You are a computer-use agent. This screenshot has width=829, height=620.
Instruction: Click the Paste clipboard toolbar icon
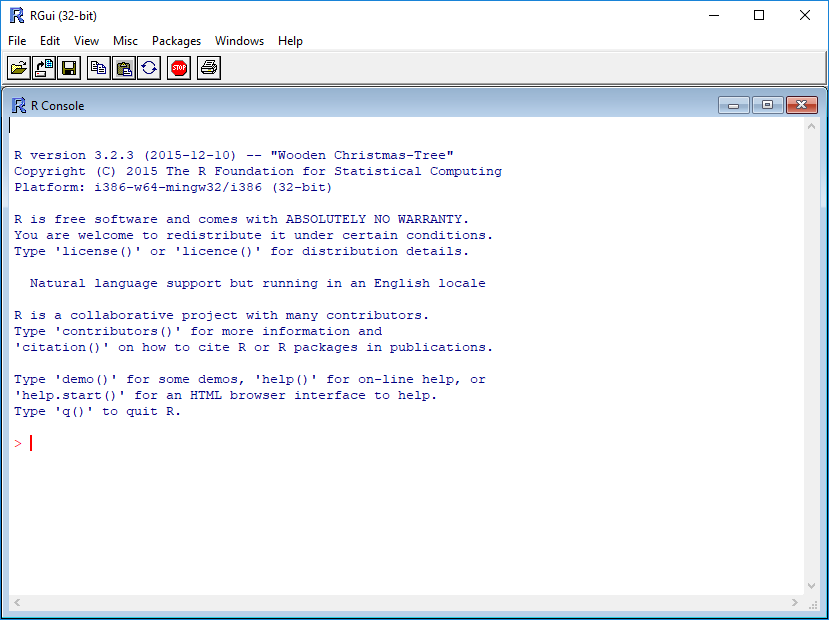[124, 68]
